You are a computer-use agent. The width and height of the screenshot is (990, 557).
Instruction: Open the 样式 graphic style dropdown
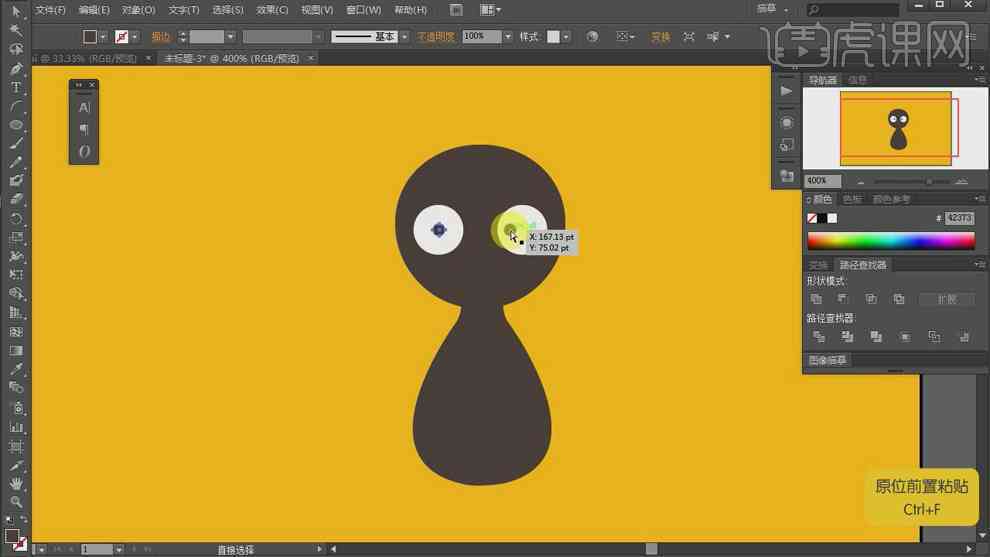565,37
